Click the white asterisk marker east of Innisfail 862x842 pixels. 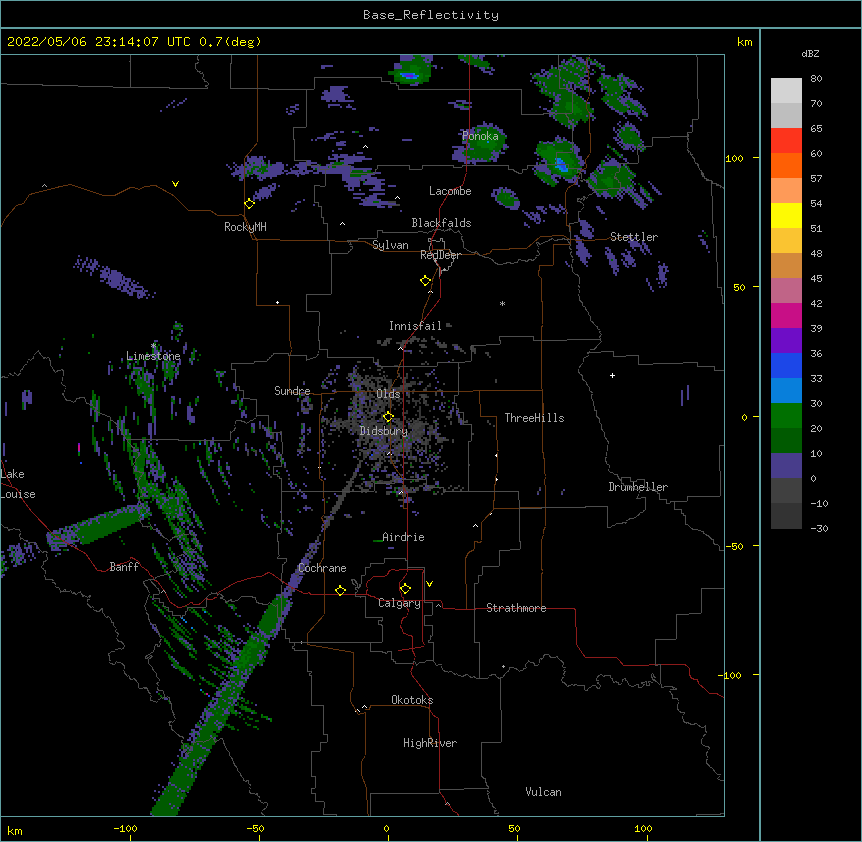pos(502,303)
